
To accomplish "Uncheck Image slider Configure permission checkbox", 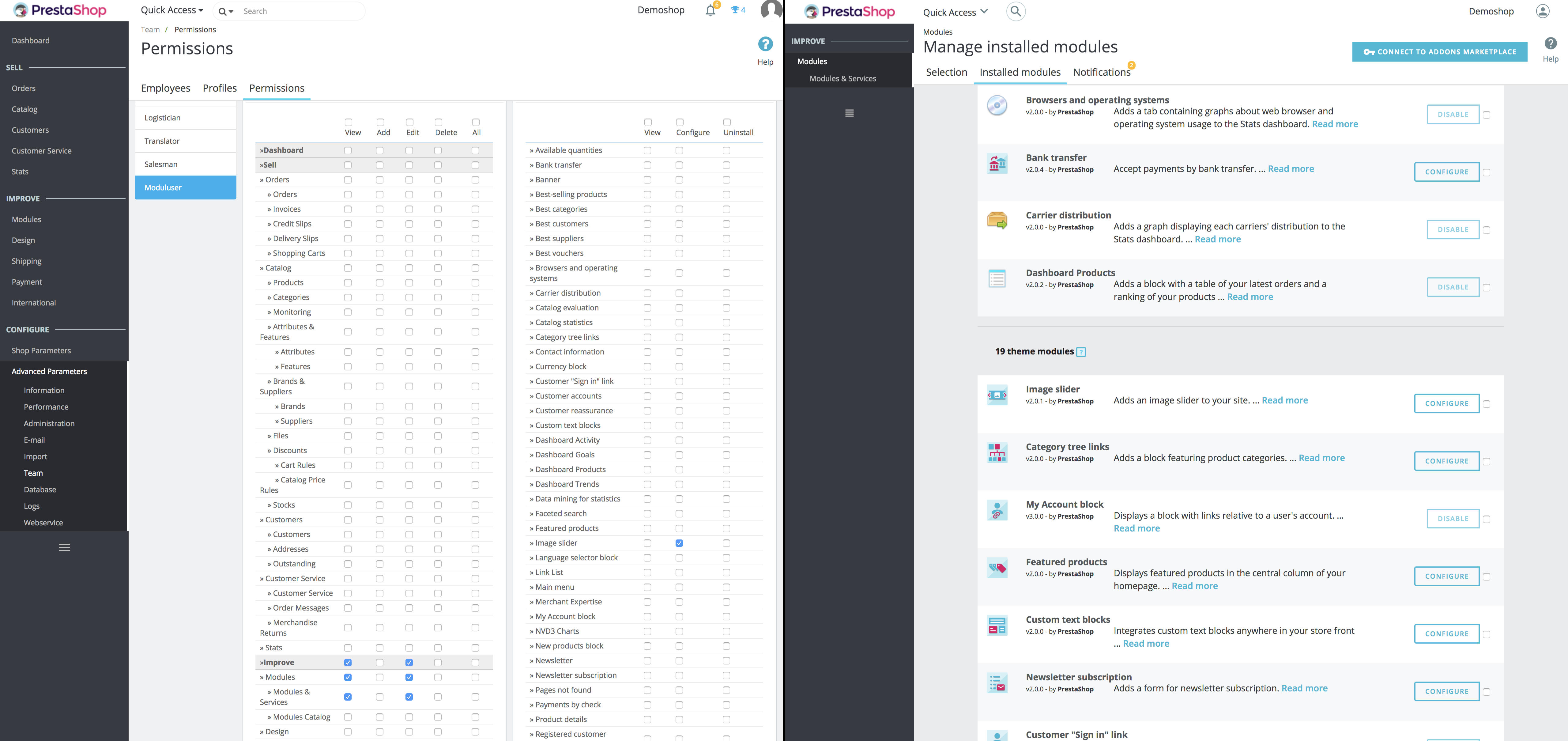I will coord(679,543).
